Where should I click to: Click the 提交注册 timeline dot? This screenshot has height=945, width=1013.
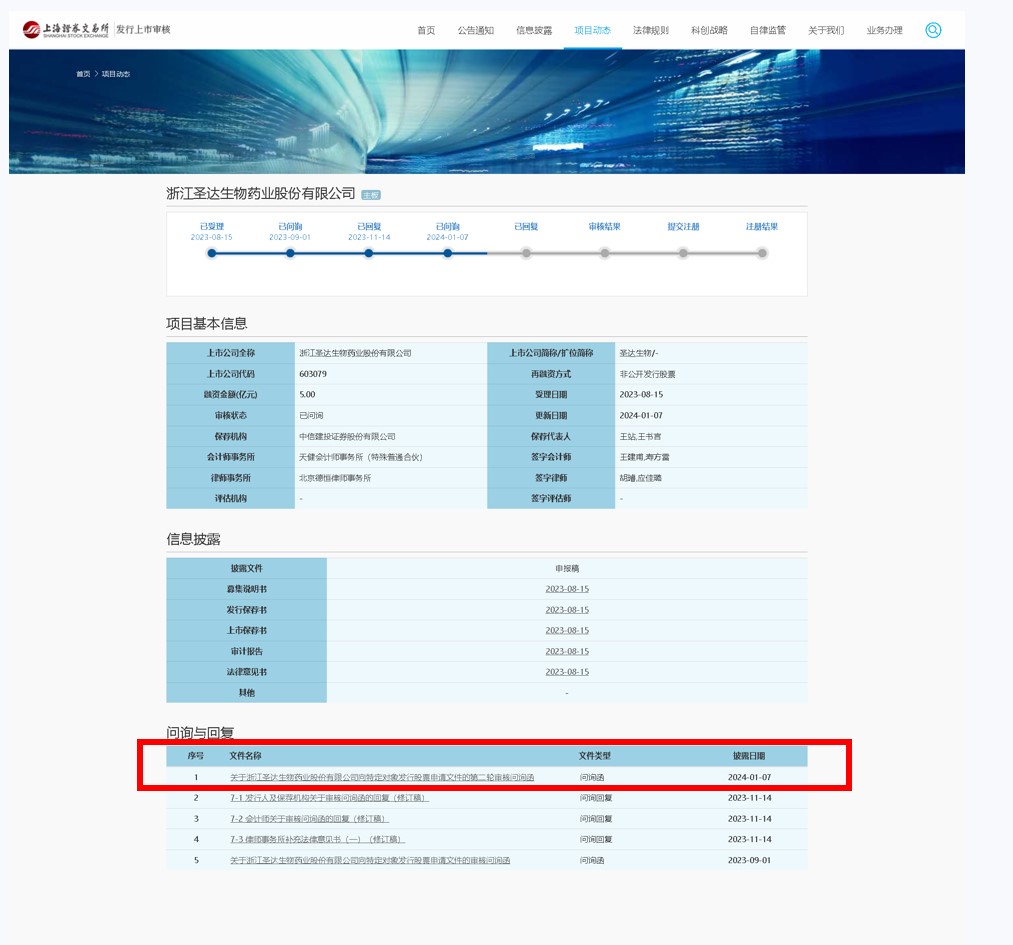click(x=684, y=253)
